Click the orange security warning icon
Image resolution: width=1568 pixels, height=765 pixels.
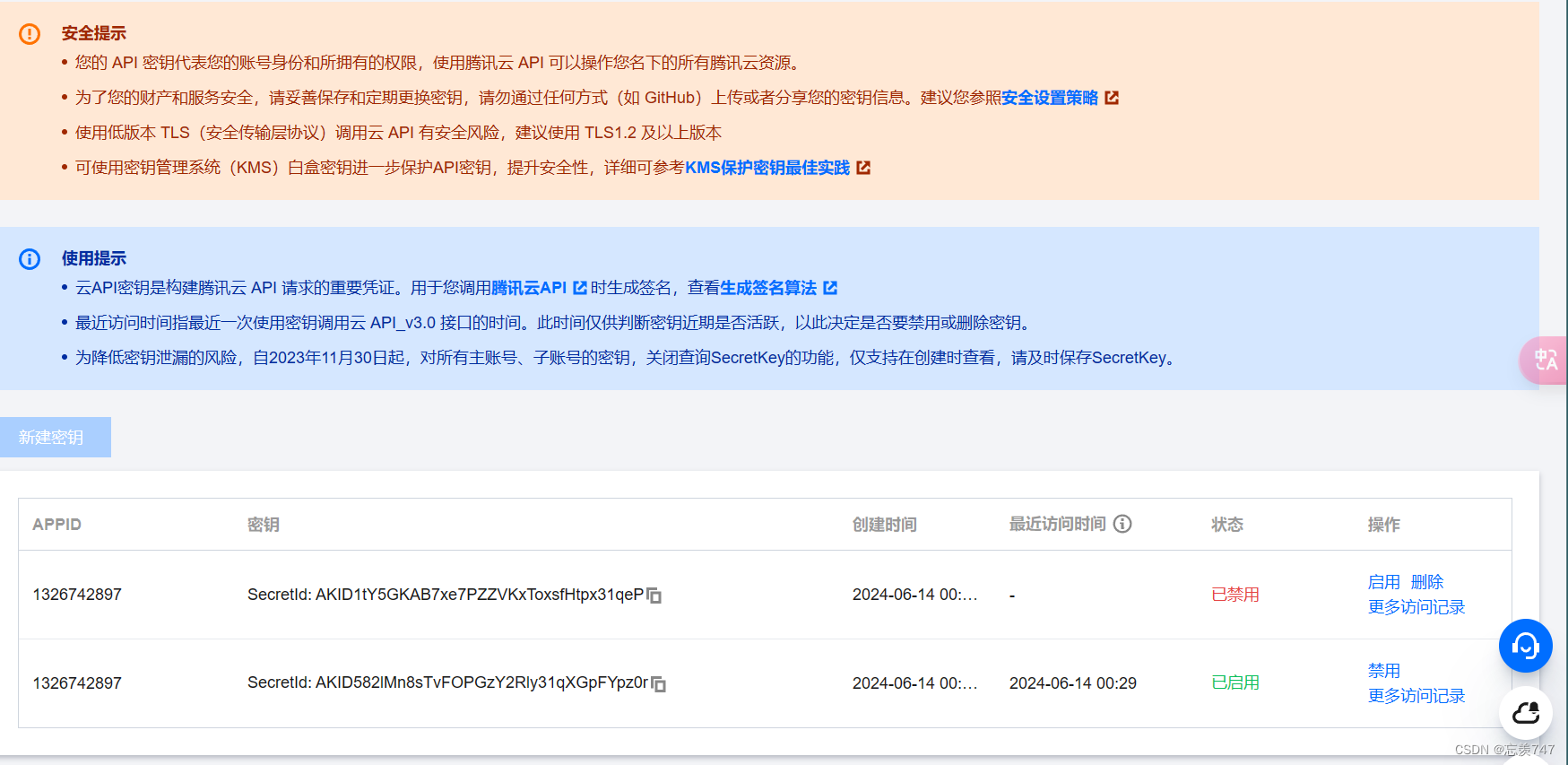point(30,34)
